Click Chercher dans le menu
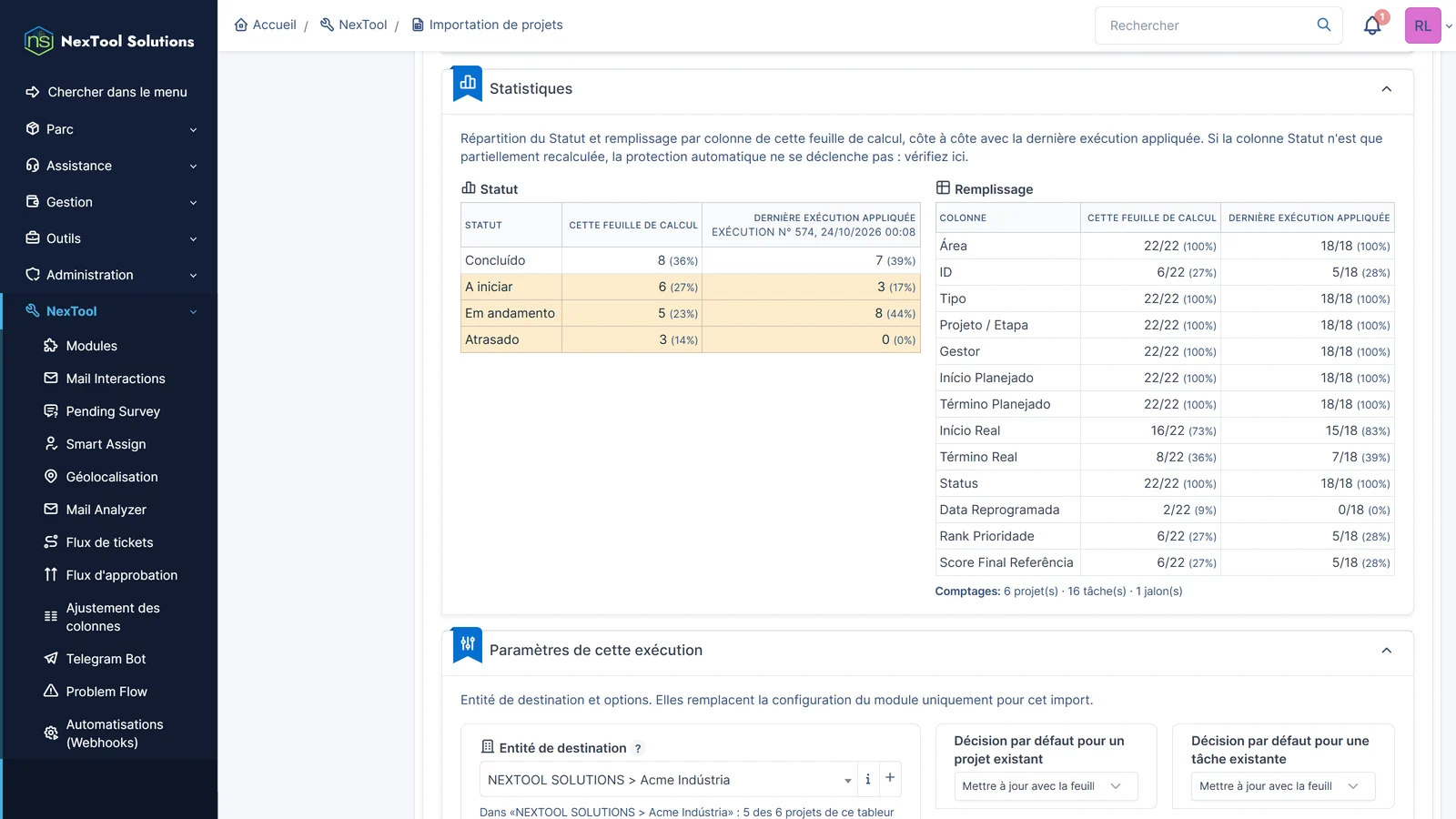 [106, 92]
